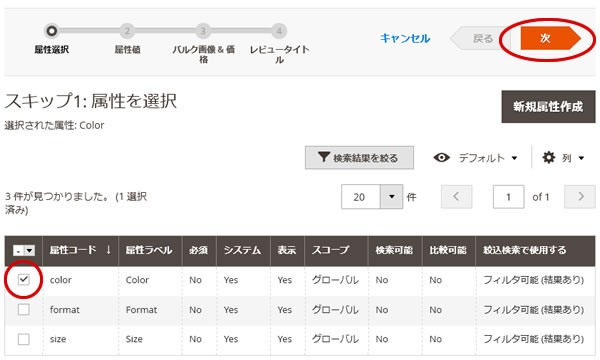Open the mass-select dropdown arrow in header
The width and height of the screenshot is (600, 360).
click(29, 251)
